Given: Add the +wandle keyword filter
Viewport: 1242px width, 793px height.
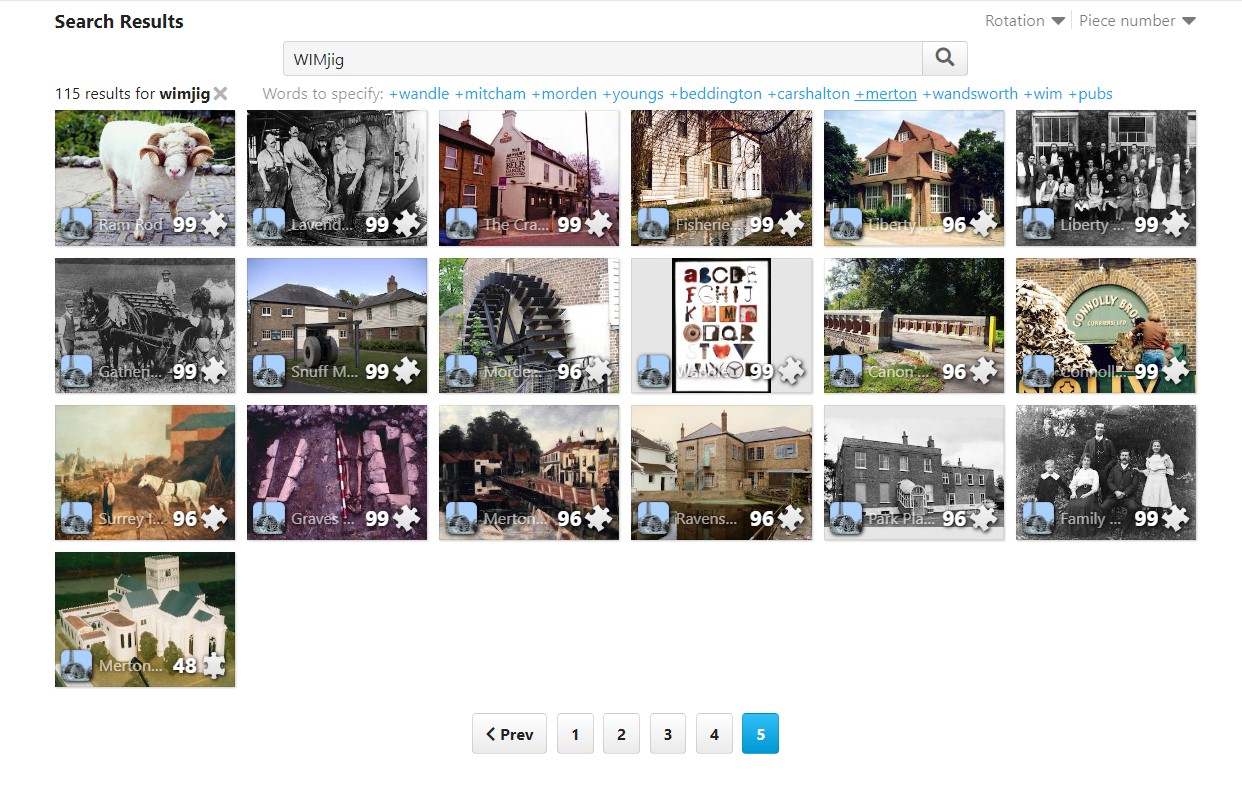Looking at the screenshot, I should (419, 94).
